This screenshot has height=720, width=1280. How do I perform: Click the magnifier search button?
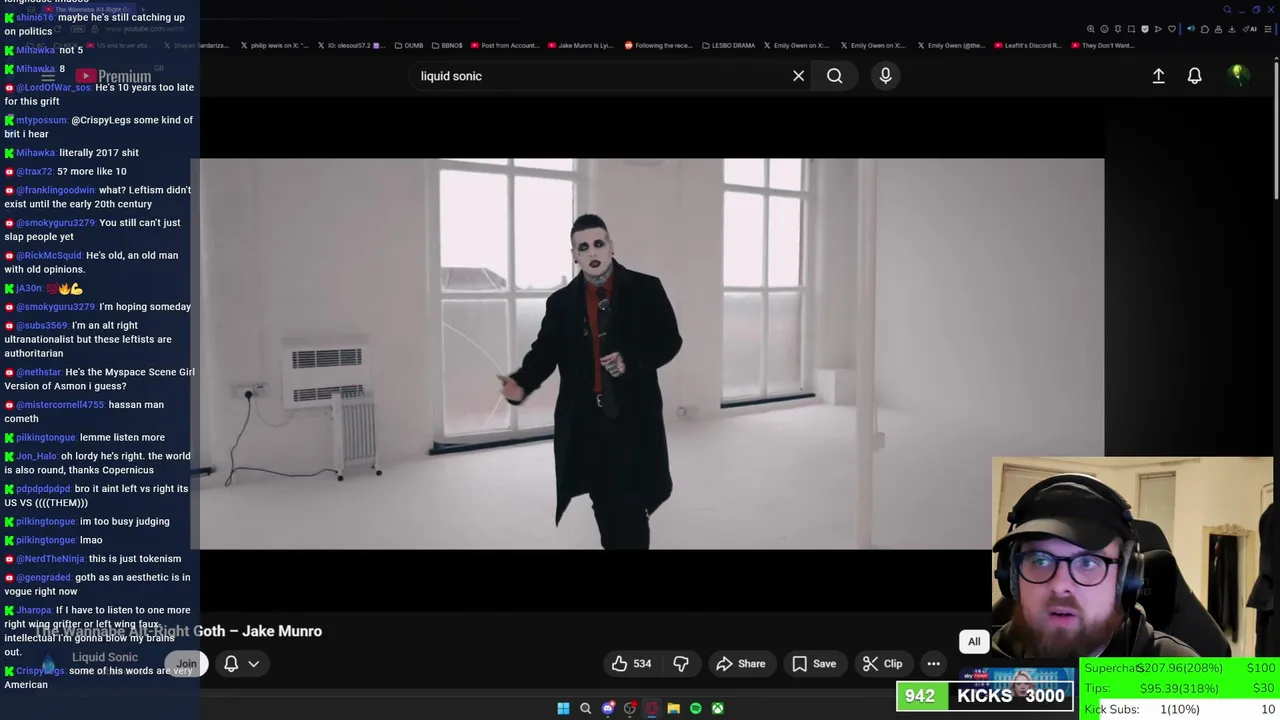tap(834, 76)
